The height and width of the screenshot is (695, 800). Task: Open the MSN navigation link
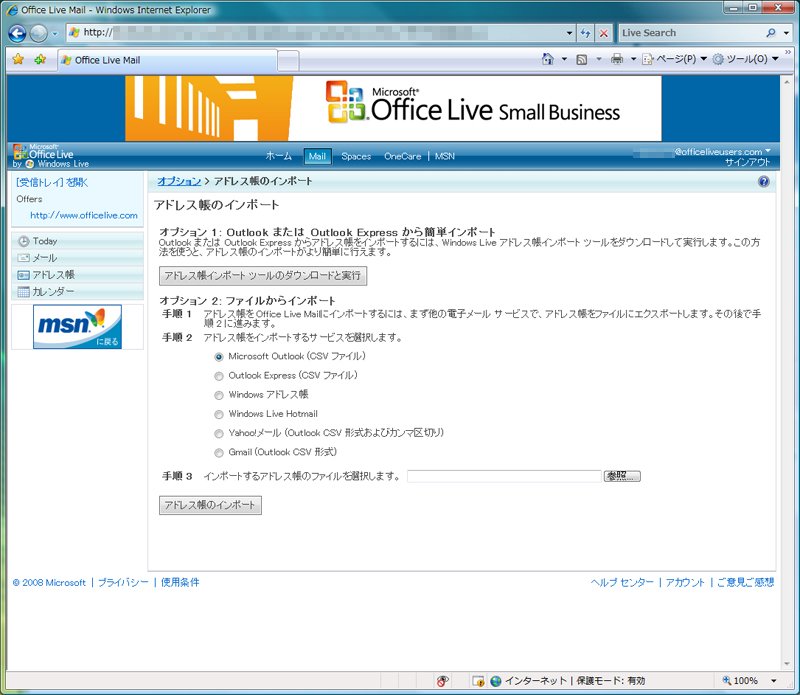click(x=444, y=157)
